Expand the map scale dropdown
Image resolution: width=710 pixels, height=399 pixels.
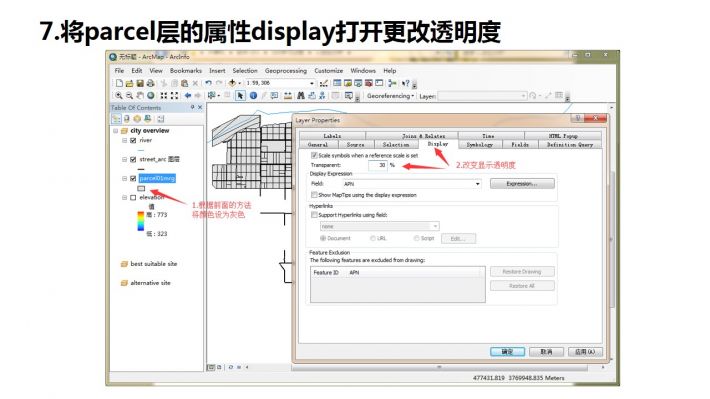point(312,83)
